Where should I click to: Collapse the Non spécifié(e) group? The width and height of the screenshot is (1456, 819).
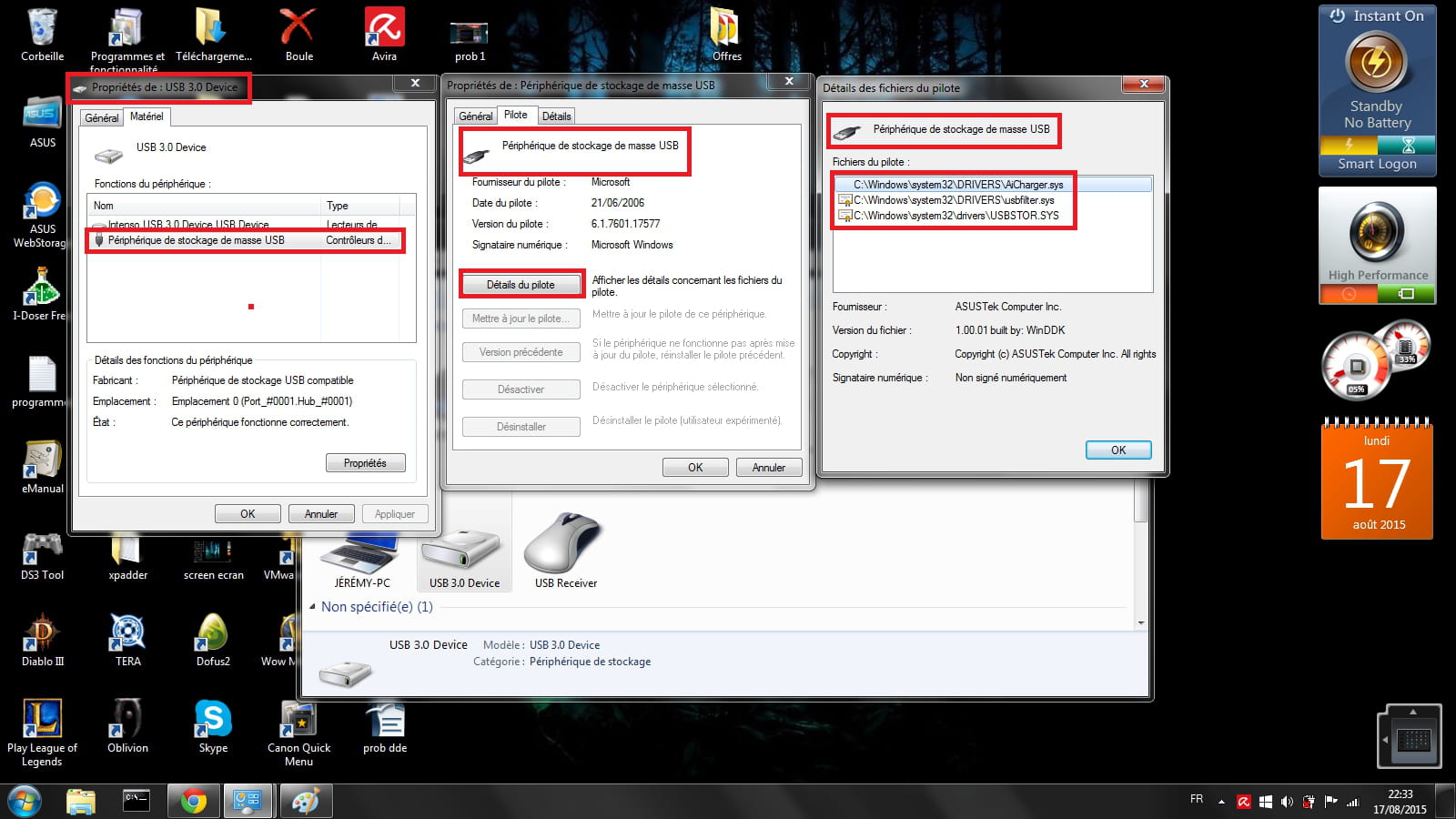313,607
